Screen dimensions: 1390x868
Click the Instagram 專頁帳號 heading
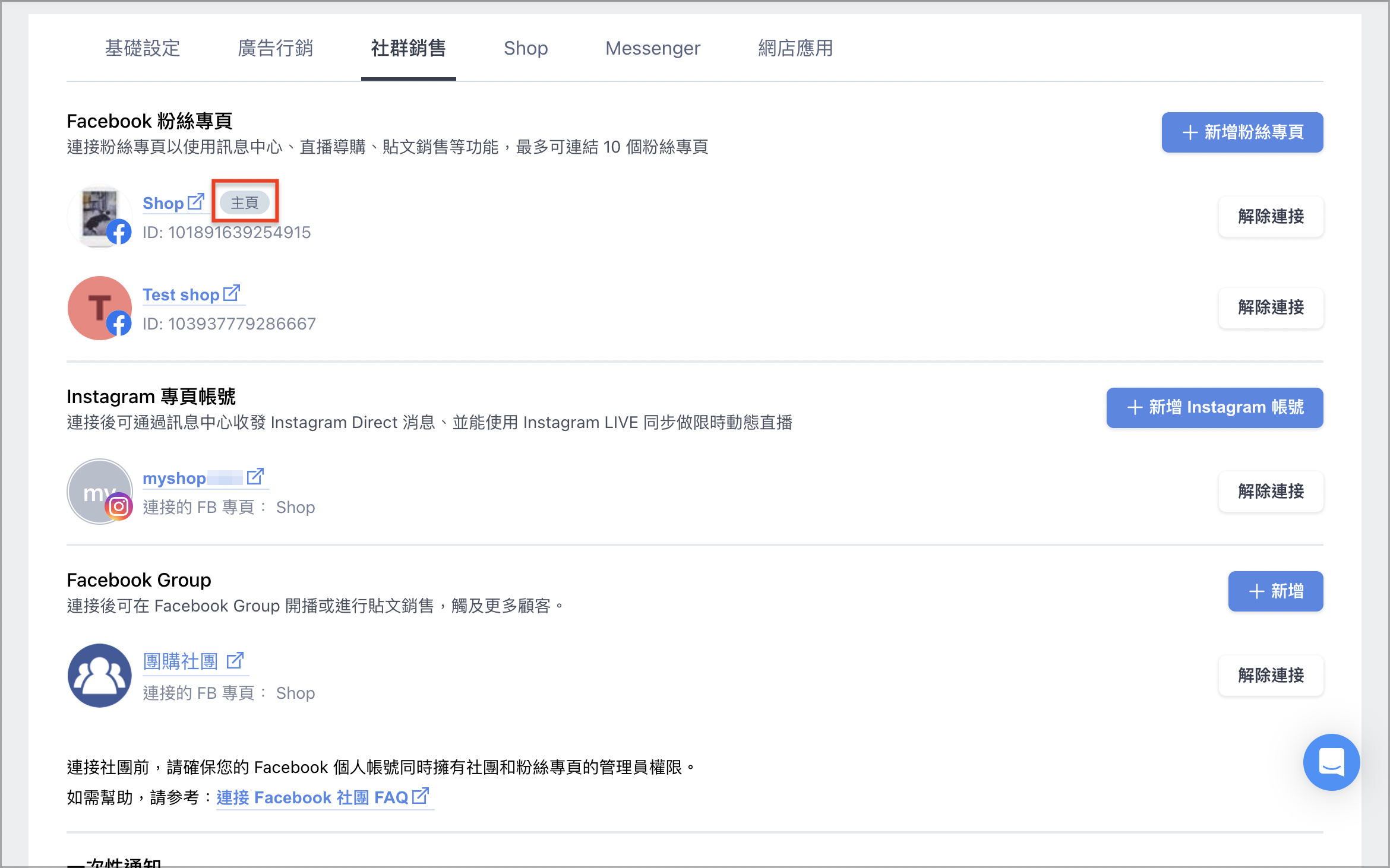click(x=151, y=397)
